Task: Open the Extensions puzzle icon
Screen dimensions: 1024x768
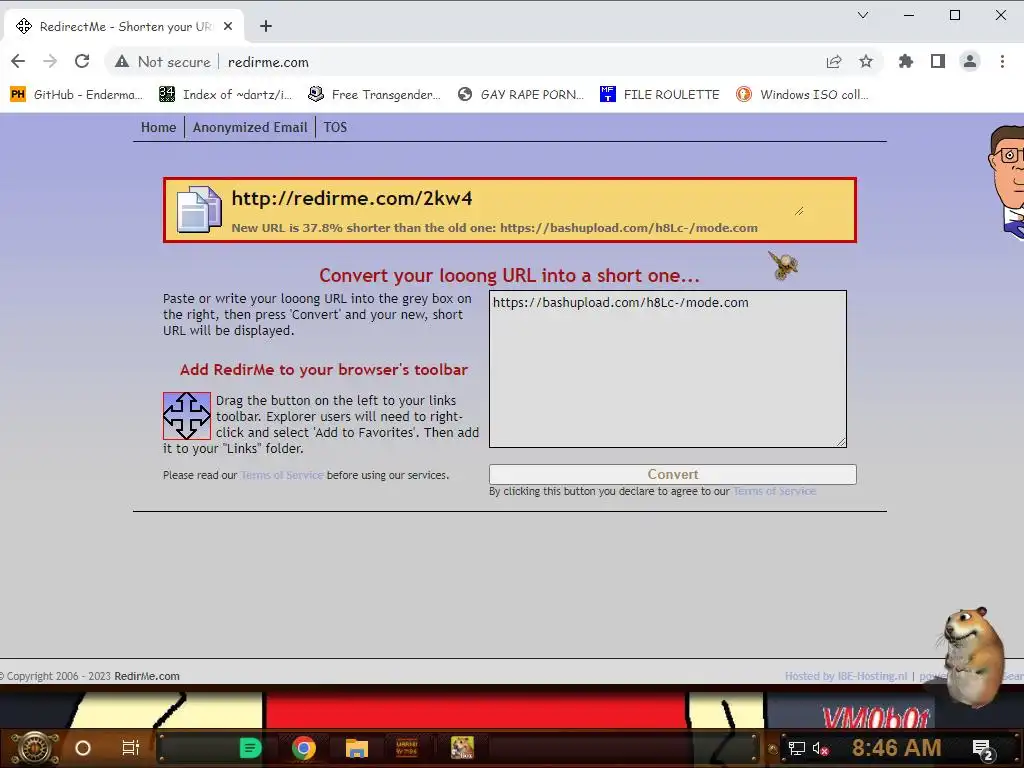Action: (906, 61)
